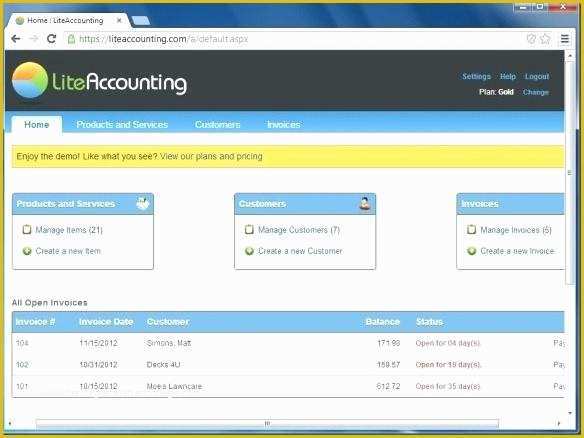Click the Invoice Date column header
The height and width of the screenshot is (438, 584).
(106, 322)
